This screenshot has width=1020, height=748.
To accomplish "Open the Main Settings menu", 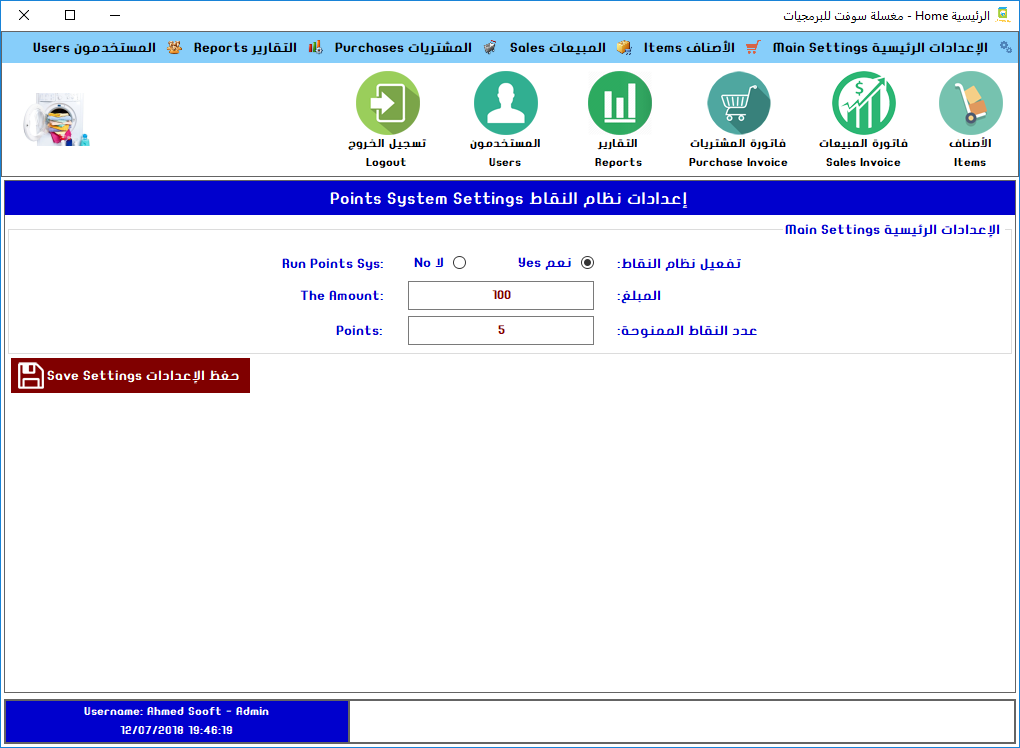I will (x=879, y=47).
